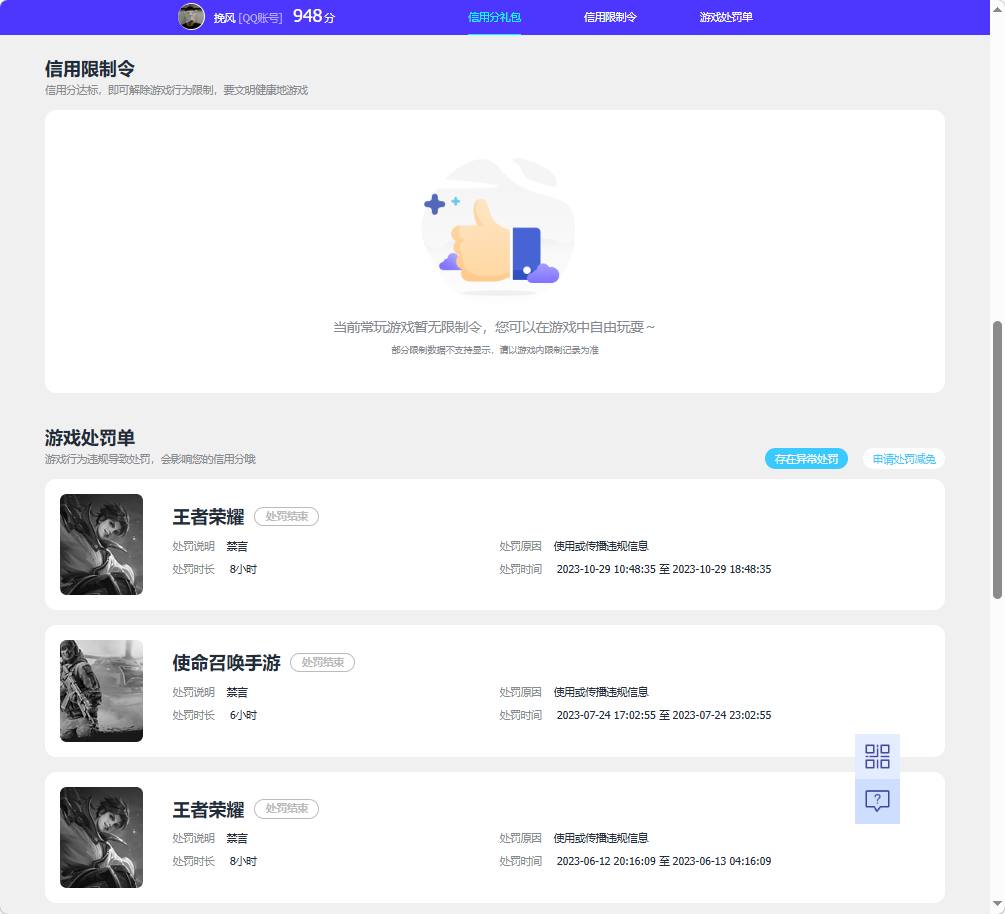Click the QR code icon on the right edge
The image size is (1005, 914).
click(x=877, y=757)
